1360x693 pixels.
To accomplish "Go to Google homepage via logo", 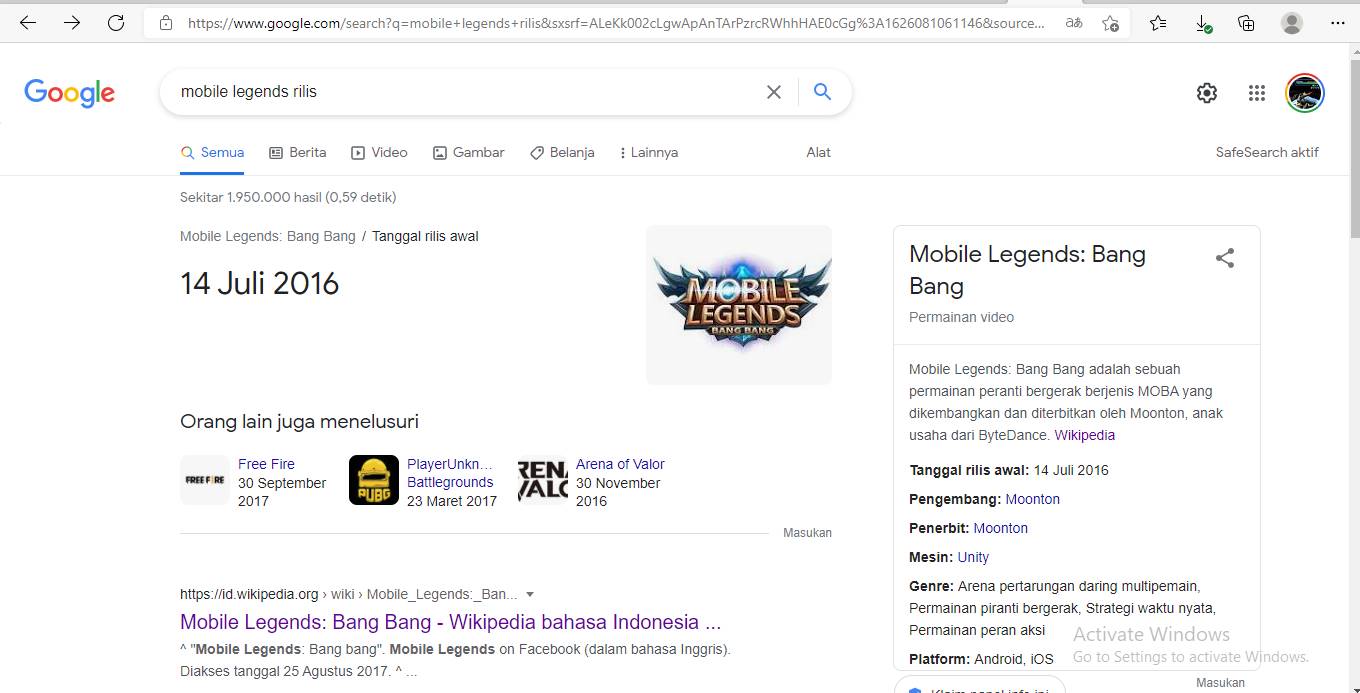I will (x=70, y=92).
